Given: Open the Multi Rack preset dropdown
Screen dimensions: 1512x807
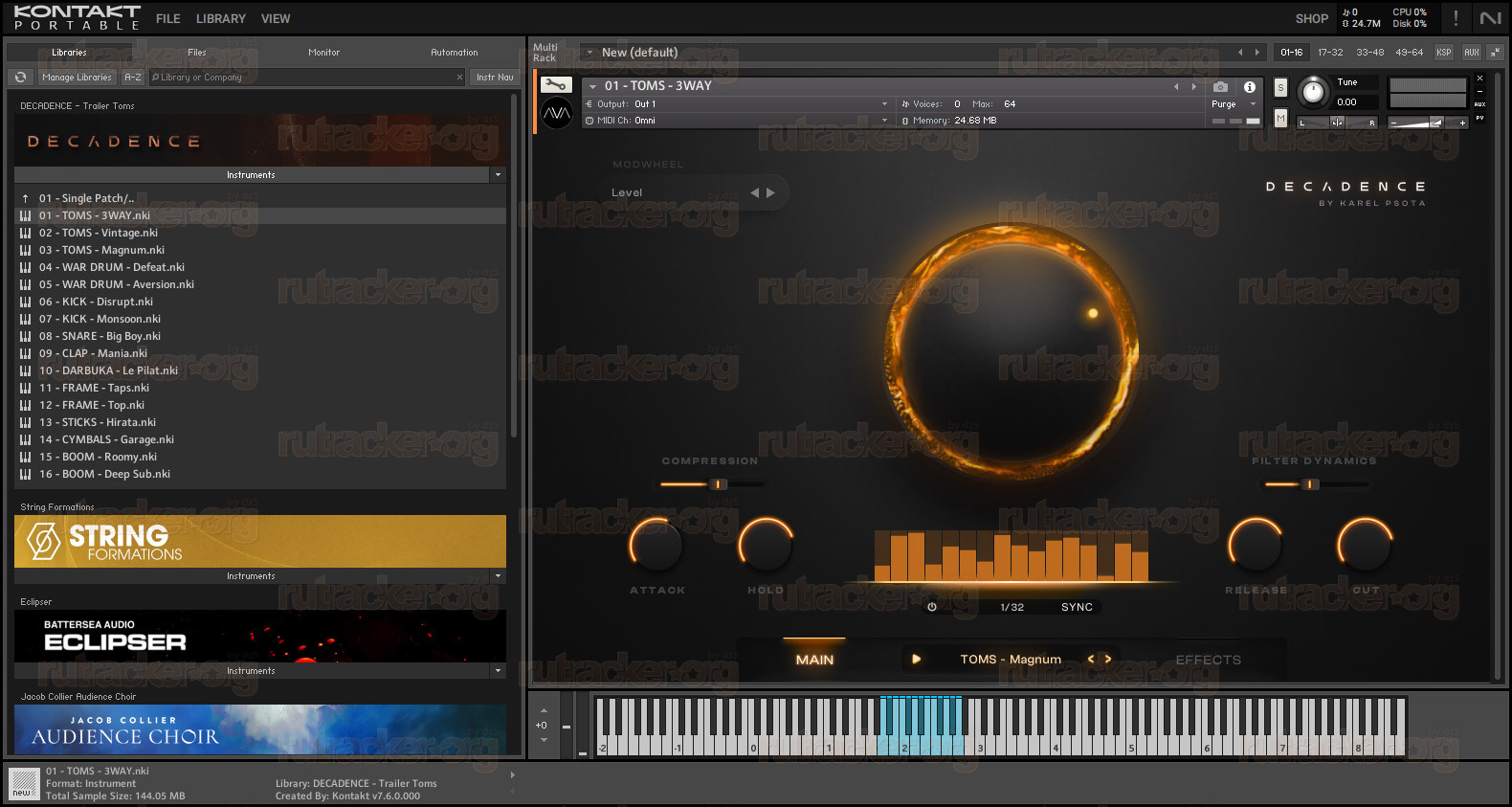Looking at the screenshot, I should pyautogui.click(x=589, y=53).
